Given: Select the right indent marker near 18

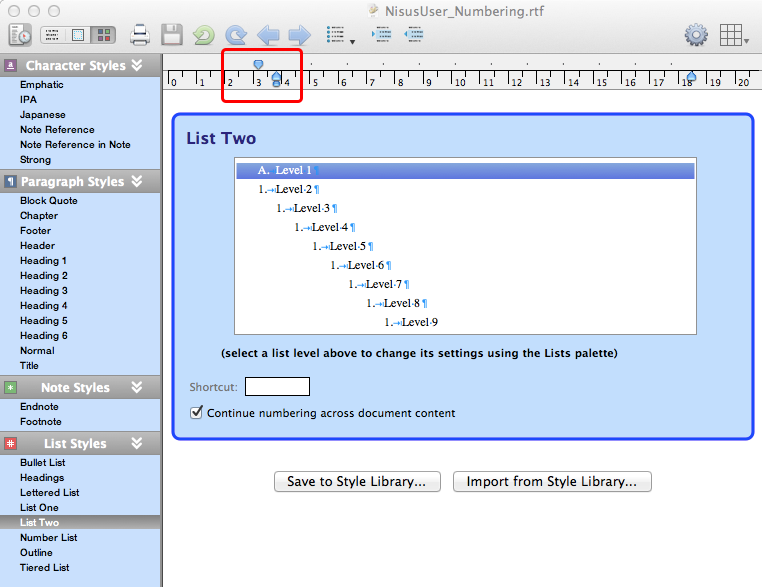Looking at the screenshot, I should click(691, 76).
